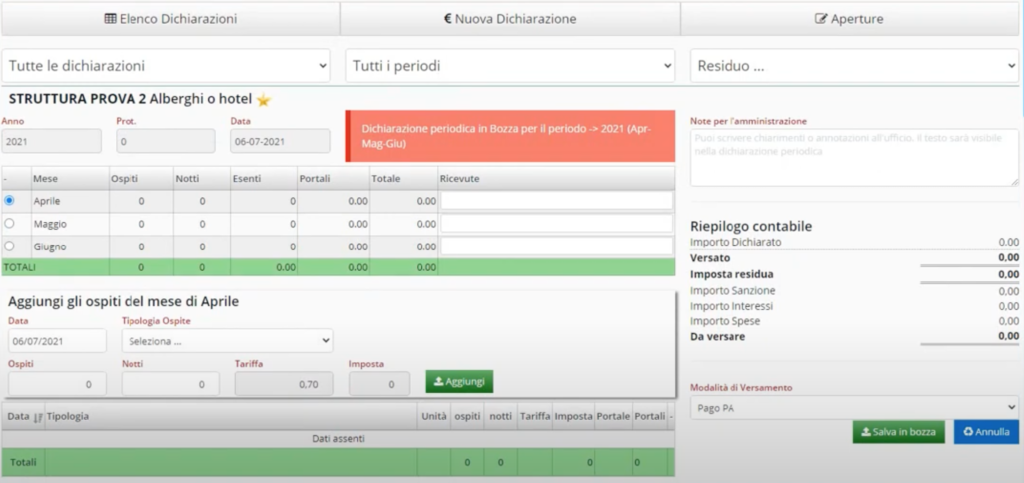The image size is (1024, 483).
Task: Select the Aprile radio button
Action: (x=9, y=200)
